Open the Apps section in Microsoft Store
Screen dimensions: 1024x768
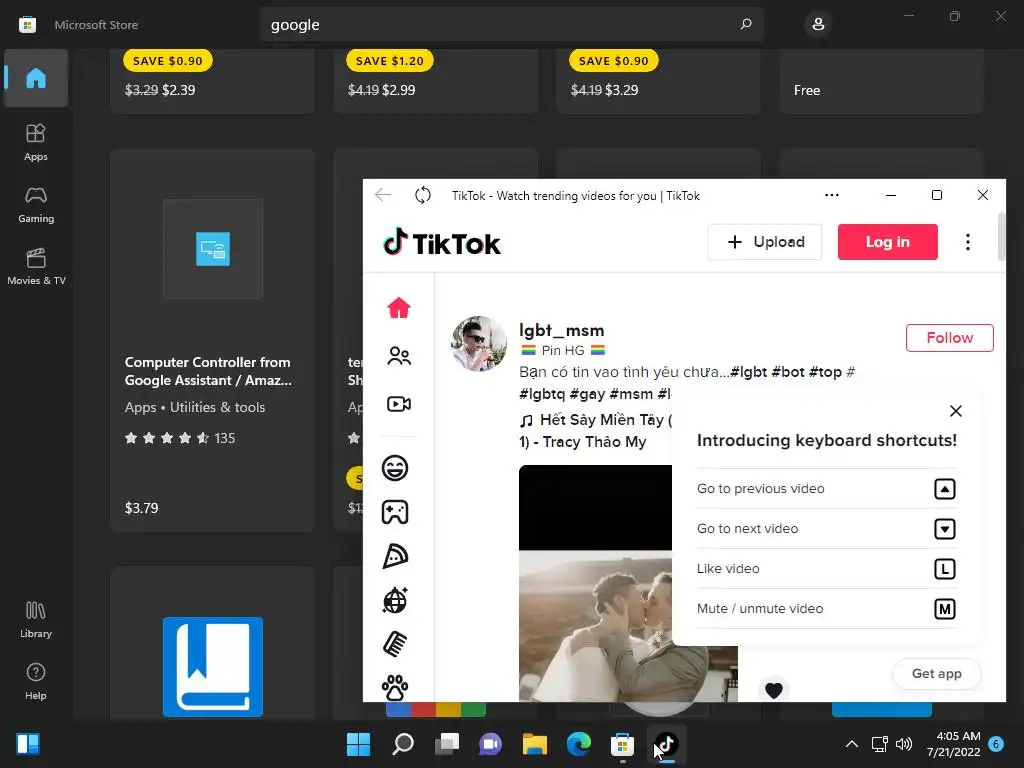[36, 142]
